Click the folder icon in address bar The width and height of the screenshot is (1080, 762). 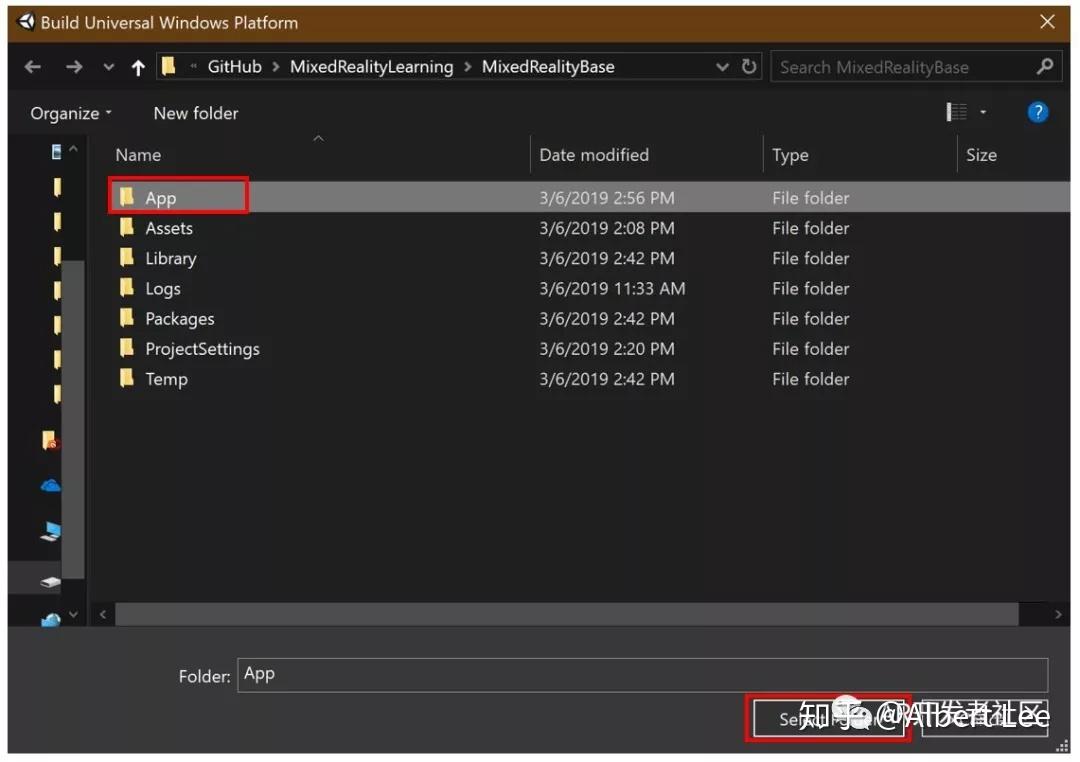point(169,66)
